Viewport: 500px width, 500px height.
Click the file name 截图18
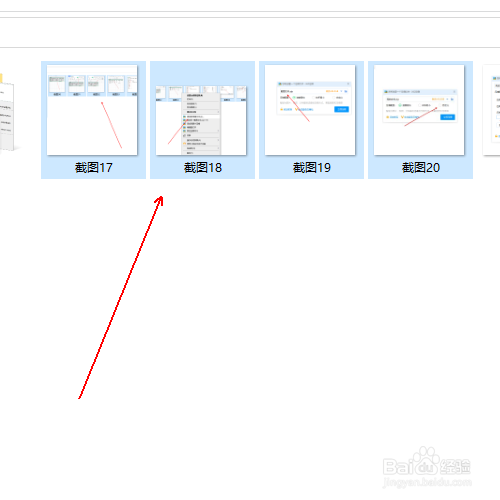click(203, 167)
